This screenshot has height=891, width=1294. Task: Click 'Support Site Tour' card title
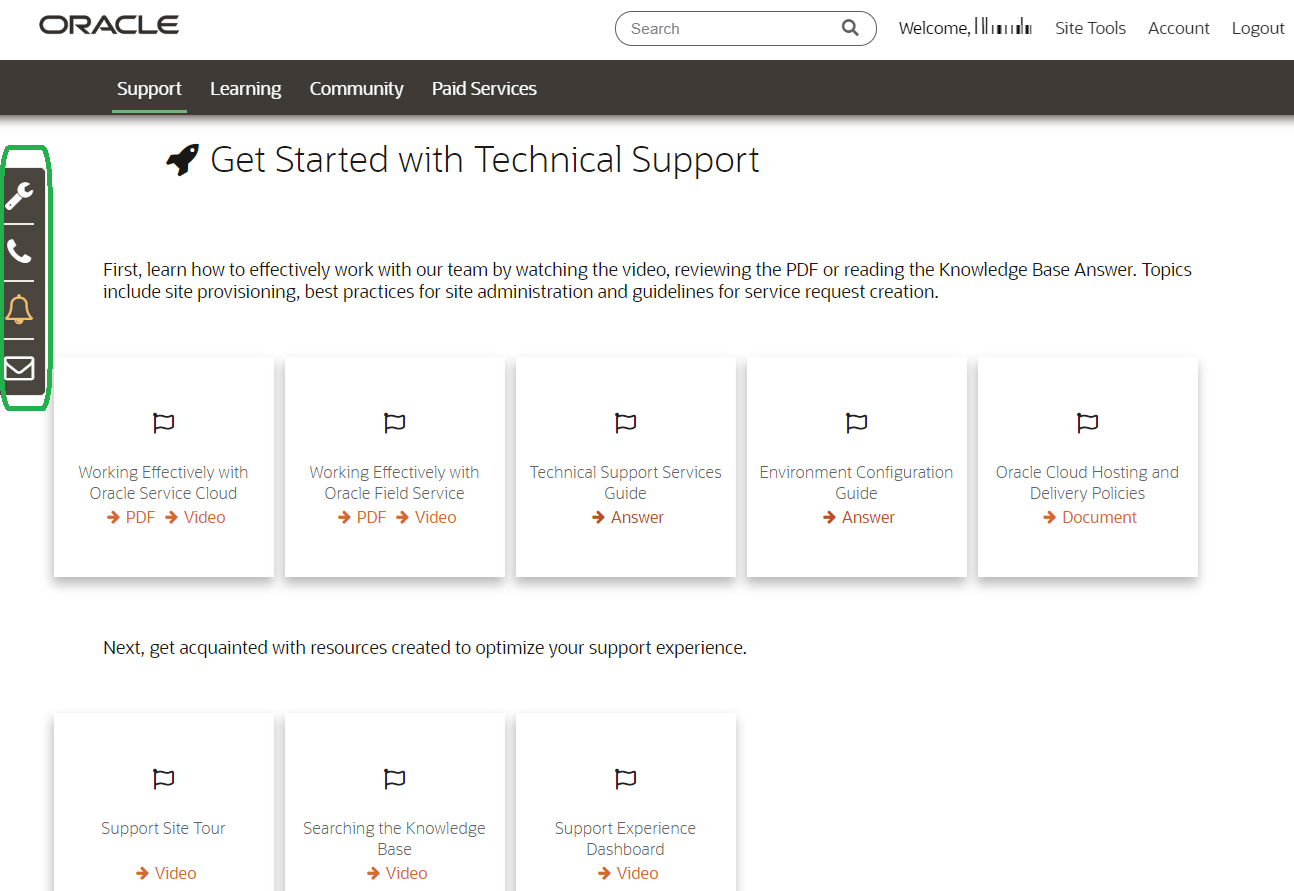pyautogui.click(x=163, y=828)
